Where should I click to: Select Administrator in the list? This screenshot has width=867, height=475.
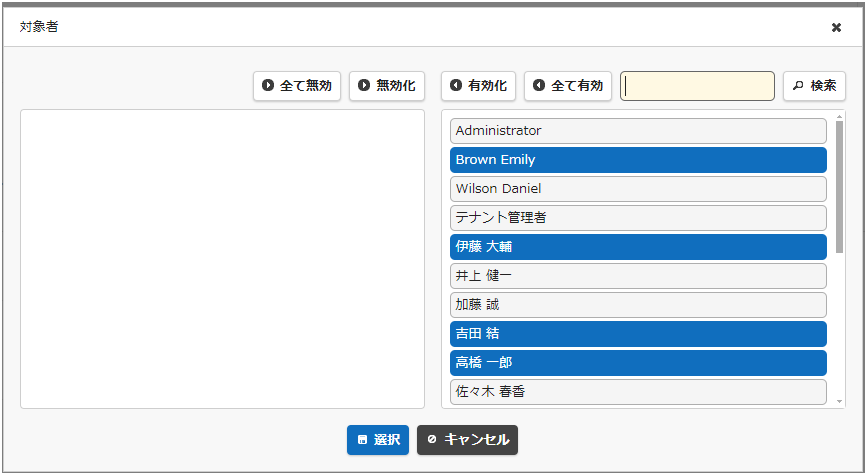638,131
